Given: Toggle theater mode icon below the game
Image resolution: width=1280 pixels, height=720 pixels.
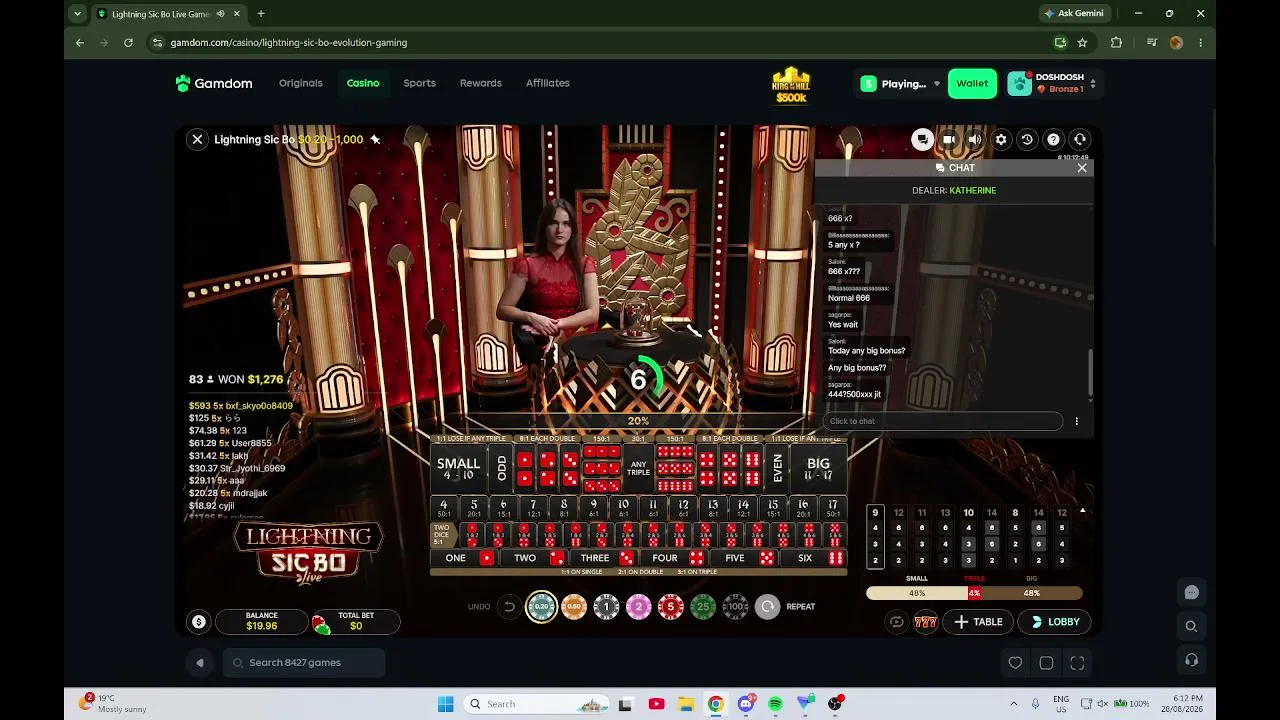Looking at the screenshot, I should point(1046,663).
